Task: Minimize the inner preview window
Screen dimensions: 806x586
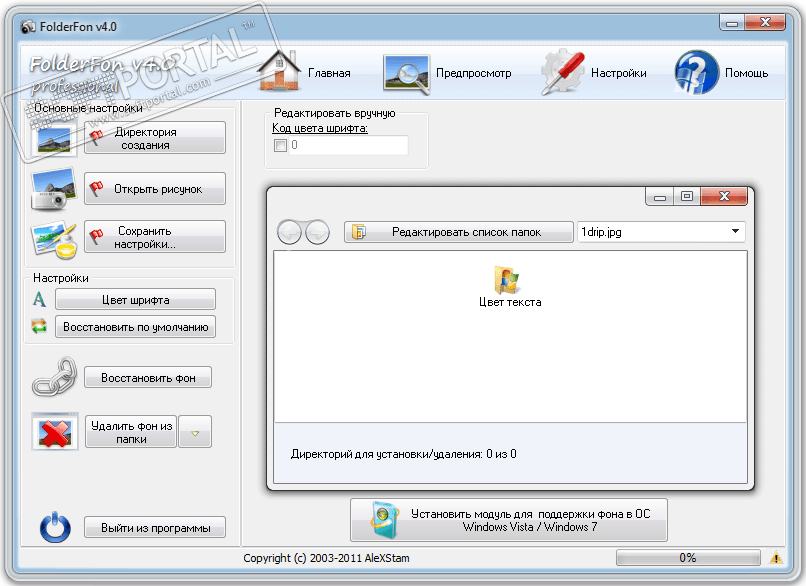Action: coord(660,197)
